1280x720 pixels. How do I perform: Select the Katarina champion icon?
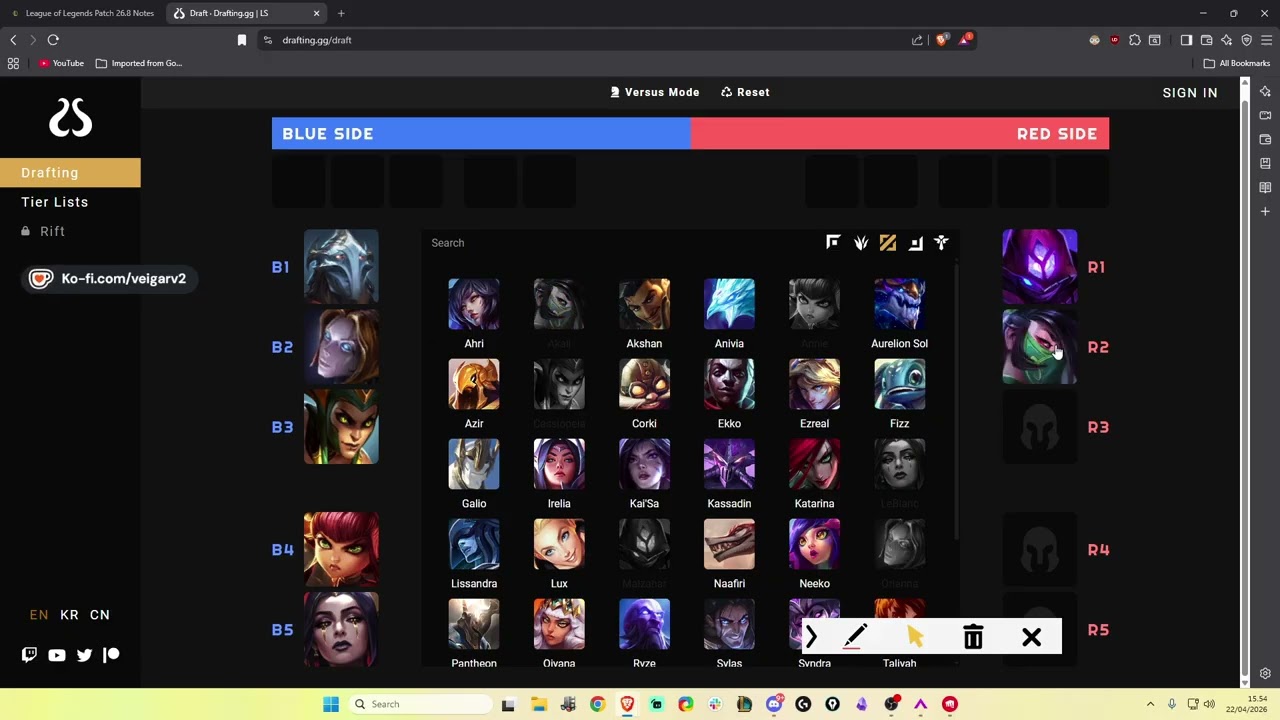(x=814, y=464)
